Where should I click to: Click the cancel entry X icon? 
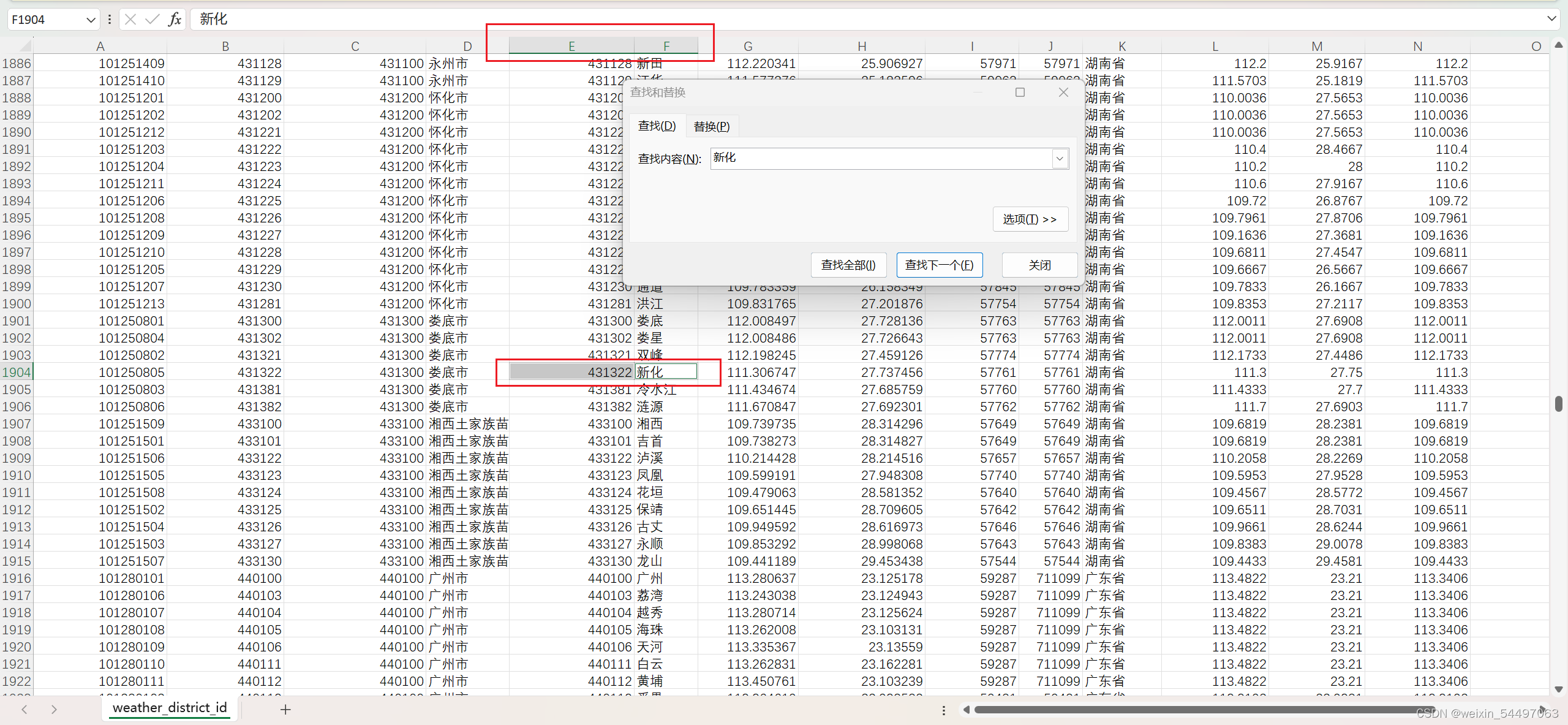coord(130,20)
